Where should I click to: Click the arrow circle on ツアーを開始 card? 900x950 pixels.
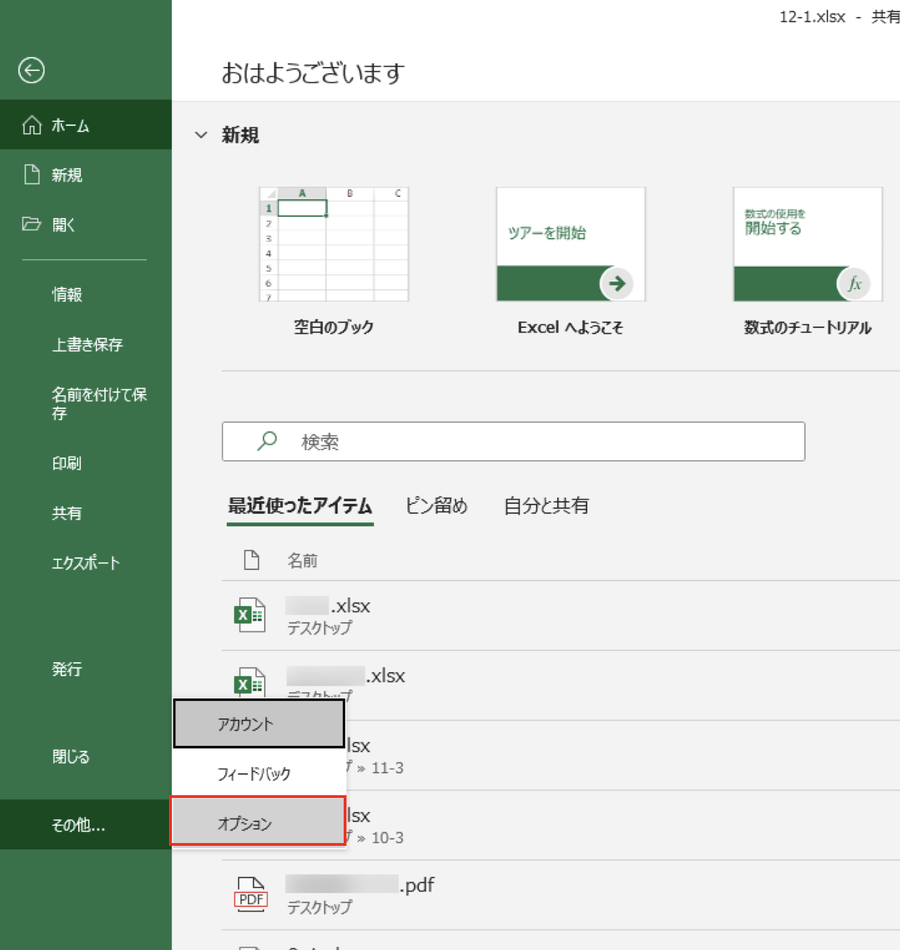pyautogui.click(x=616, y=283)
